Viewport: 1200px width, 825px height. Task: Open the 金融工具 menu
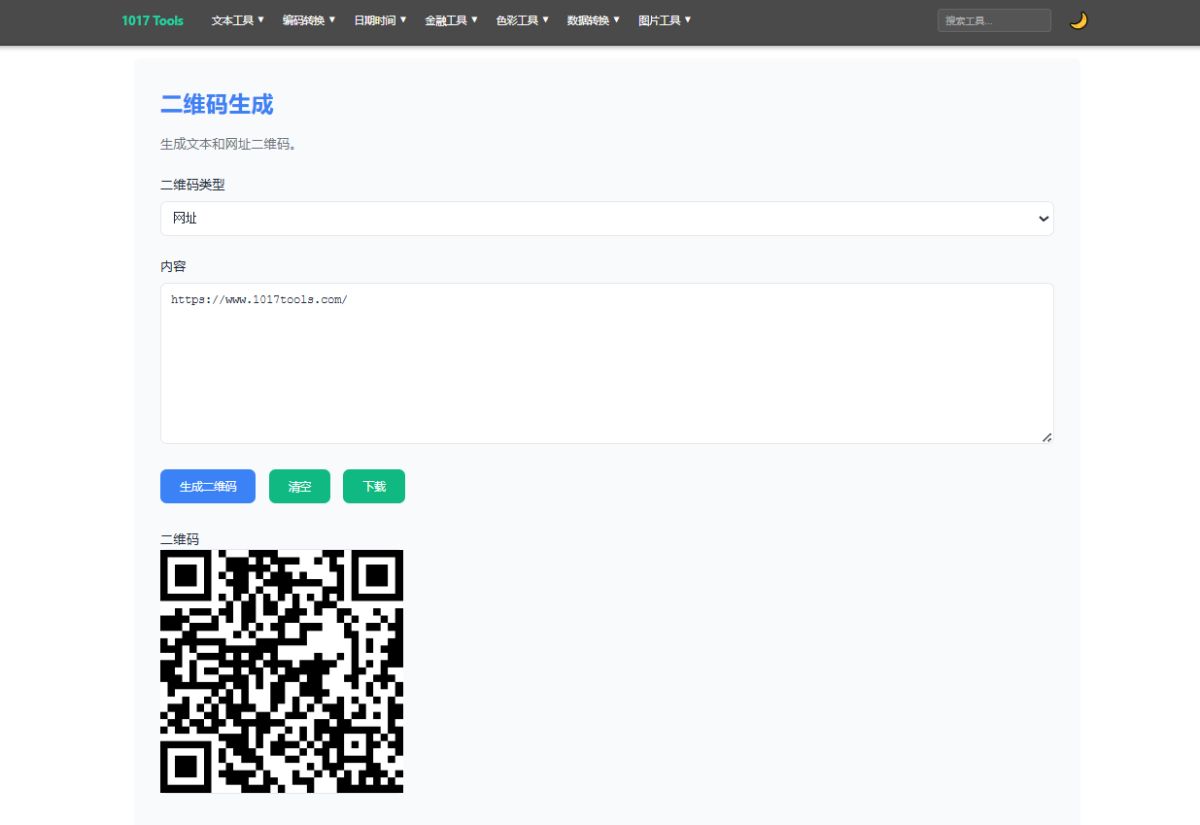(449, 20)
